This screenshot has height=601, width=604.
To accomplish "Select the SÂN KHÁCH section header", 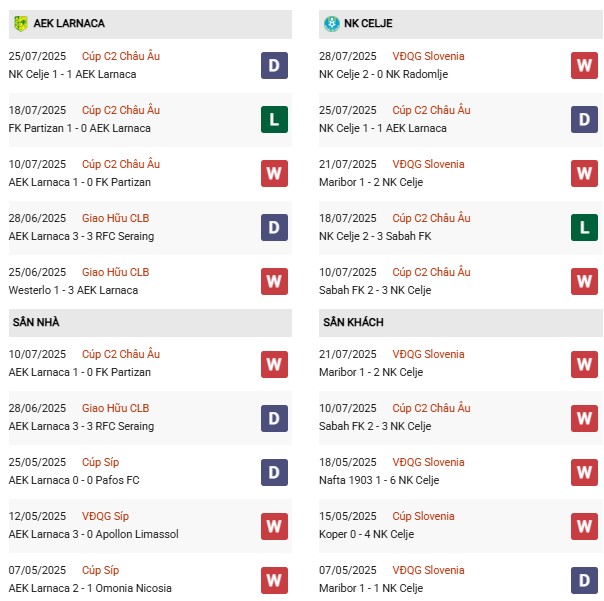I will coord(353,322).
